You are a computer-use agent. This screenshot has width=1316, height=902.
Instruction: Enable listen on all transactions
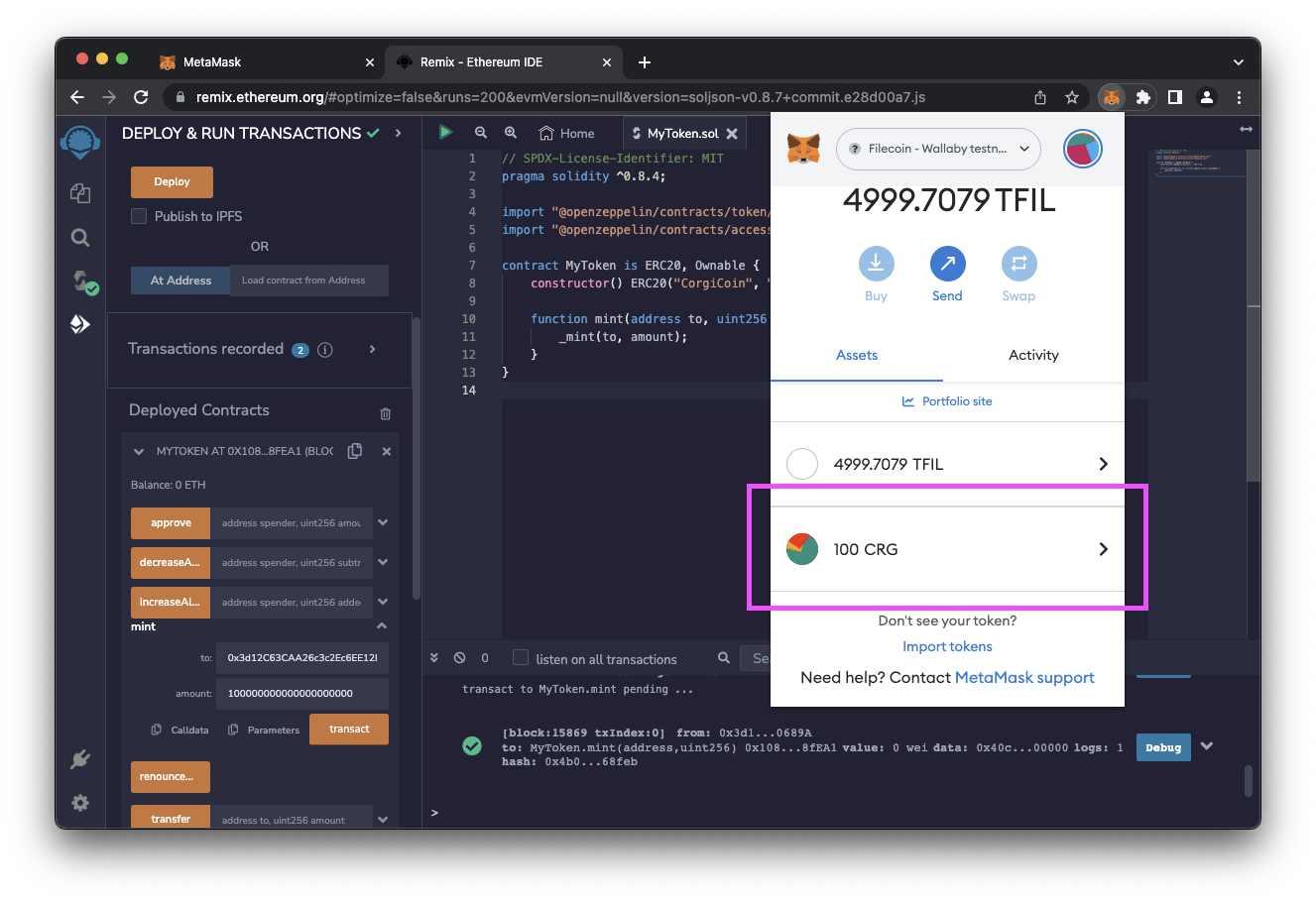click(x=521, y=657)
